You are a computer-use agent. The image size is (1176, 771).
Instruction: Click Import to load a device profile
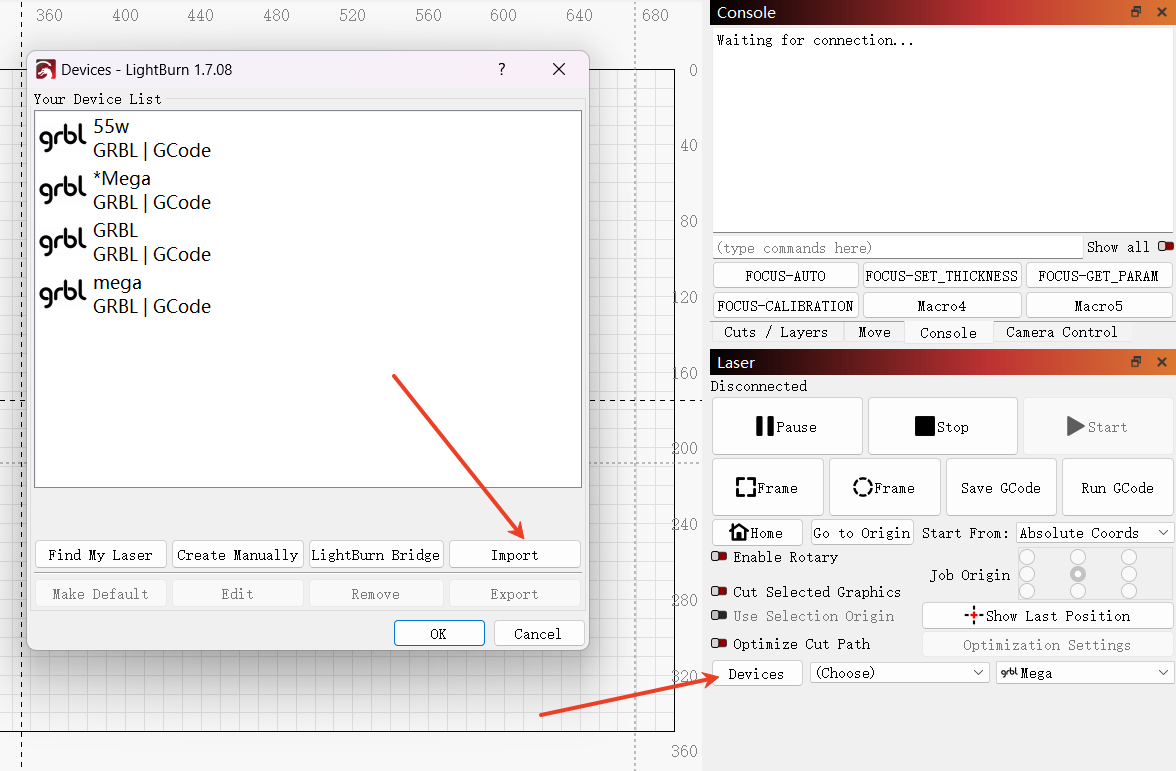point(514,555)
